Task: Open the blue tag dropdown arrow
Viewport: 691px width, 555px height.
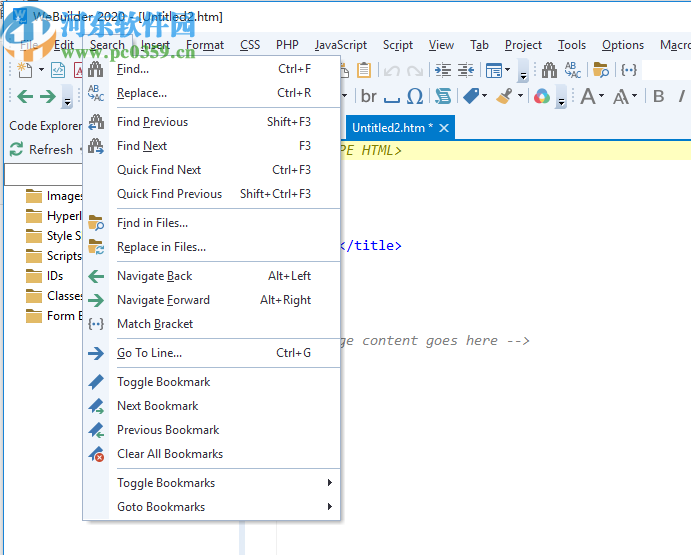Action: click(x=485, y=96)
